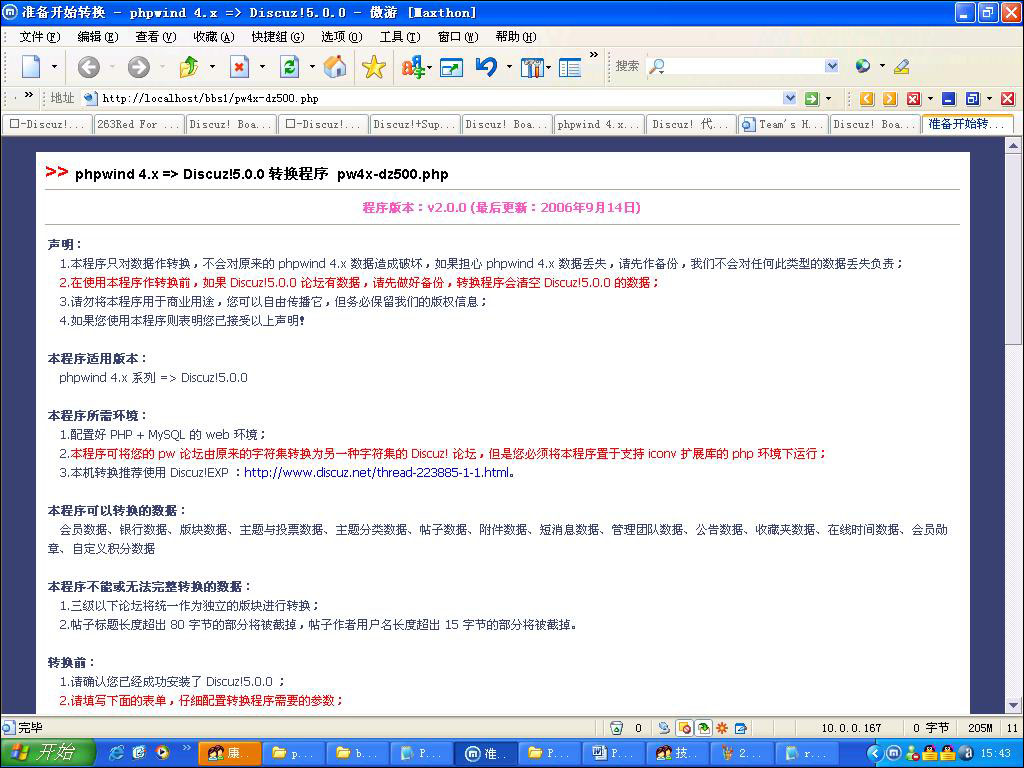Open the 选项(O) menu

pos(342,37)
